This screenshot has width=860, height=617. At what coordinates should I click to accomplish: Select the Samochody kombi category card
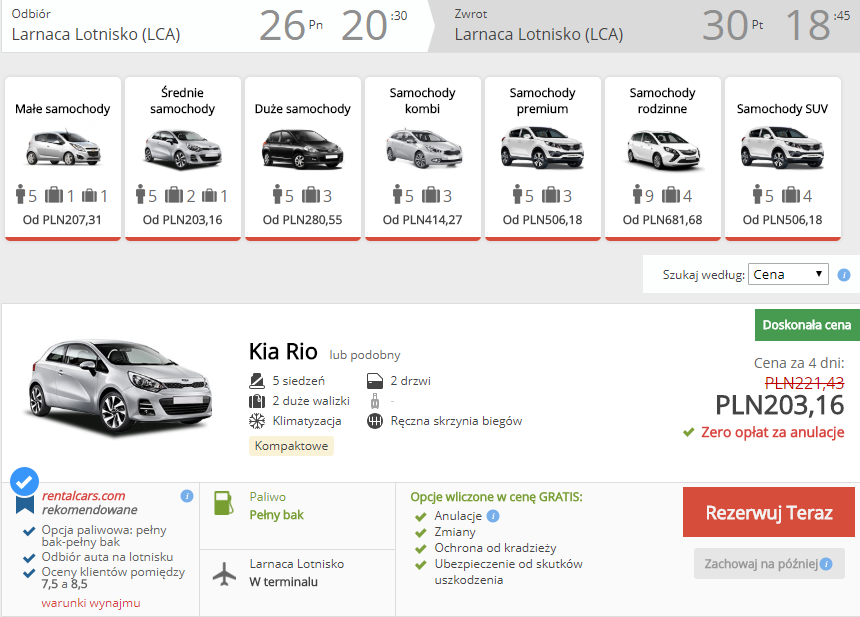click(x=423, y=159)
